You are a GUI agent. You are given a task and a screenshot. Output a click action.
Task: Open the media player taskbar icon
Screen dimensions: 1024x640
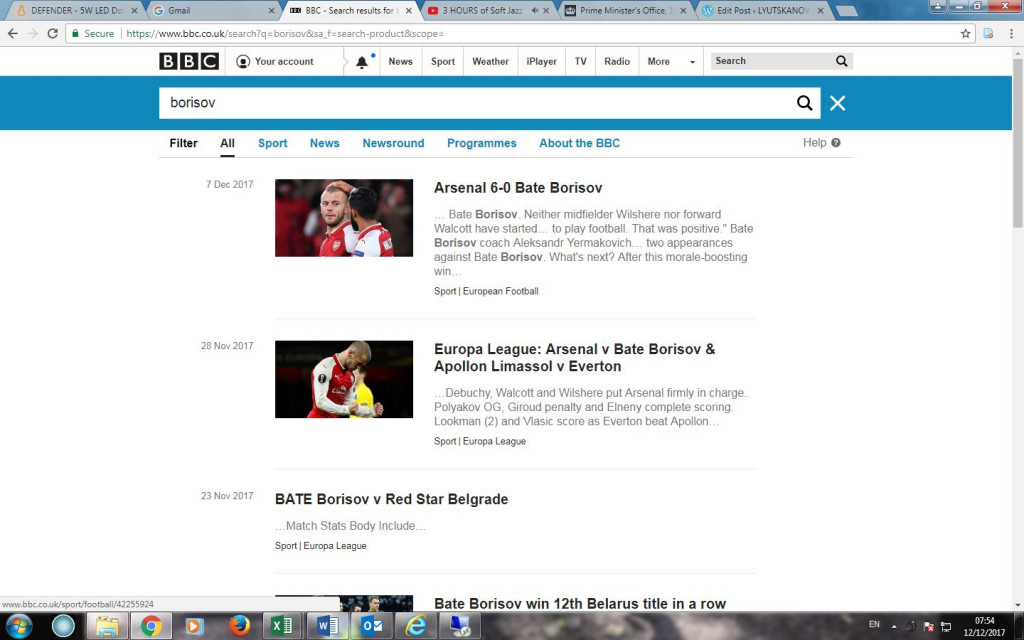click(194, 626)
